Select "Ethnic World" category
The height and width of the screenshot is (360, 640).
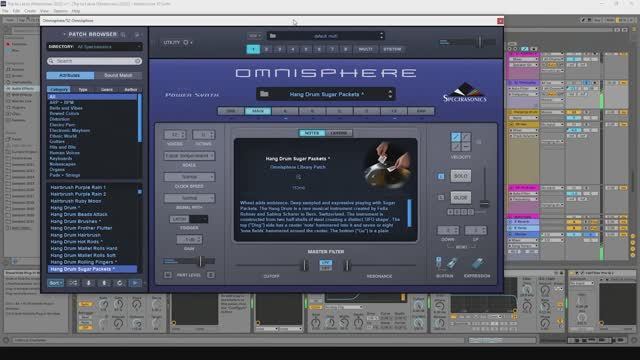63,136
